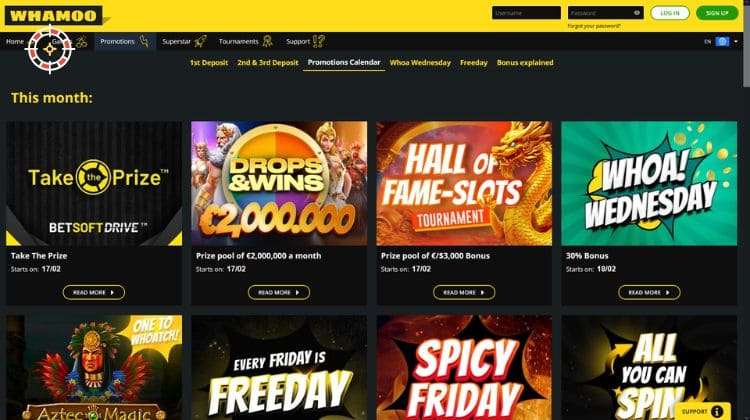Click the medal icon next to Tournaments
Viewport: 750px width, 420px height.
tap(267, 41)
